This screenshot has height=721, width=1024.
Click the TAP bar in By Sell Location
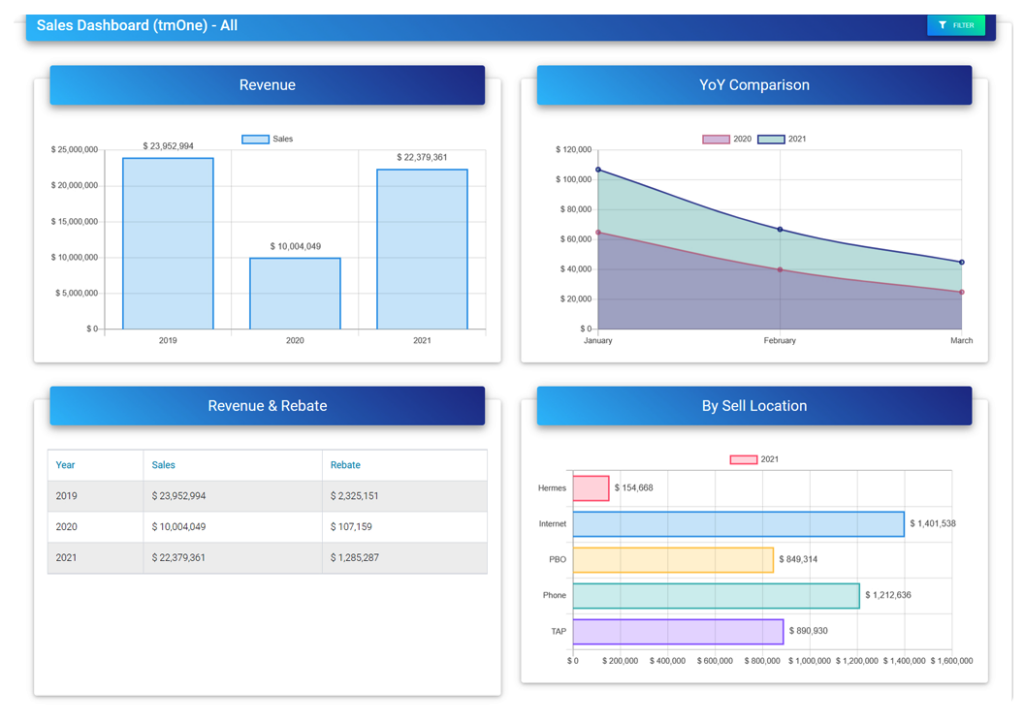677,631
